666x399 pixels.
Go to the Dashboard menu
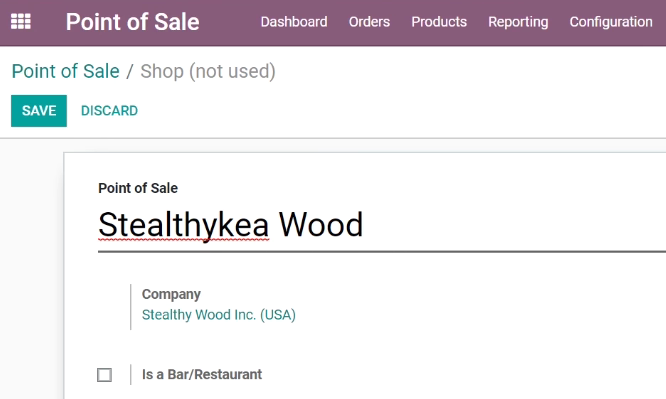point(294,22)
